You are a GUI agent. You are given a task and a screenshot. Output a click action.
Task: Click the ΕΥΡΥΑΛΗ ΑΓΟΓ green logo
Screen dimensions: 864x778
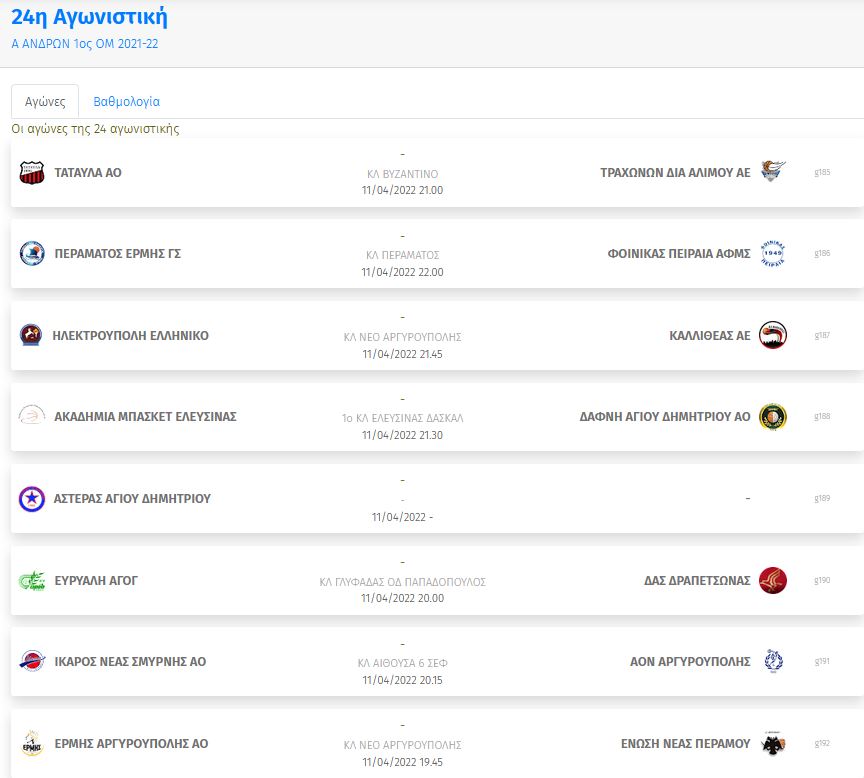32,580
